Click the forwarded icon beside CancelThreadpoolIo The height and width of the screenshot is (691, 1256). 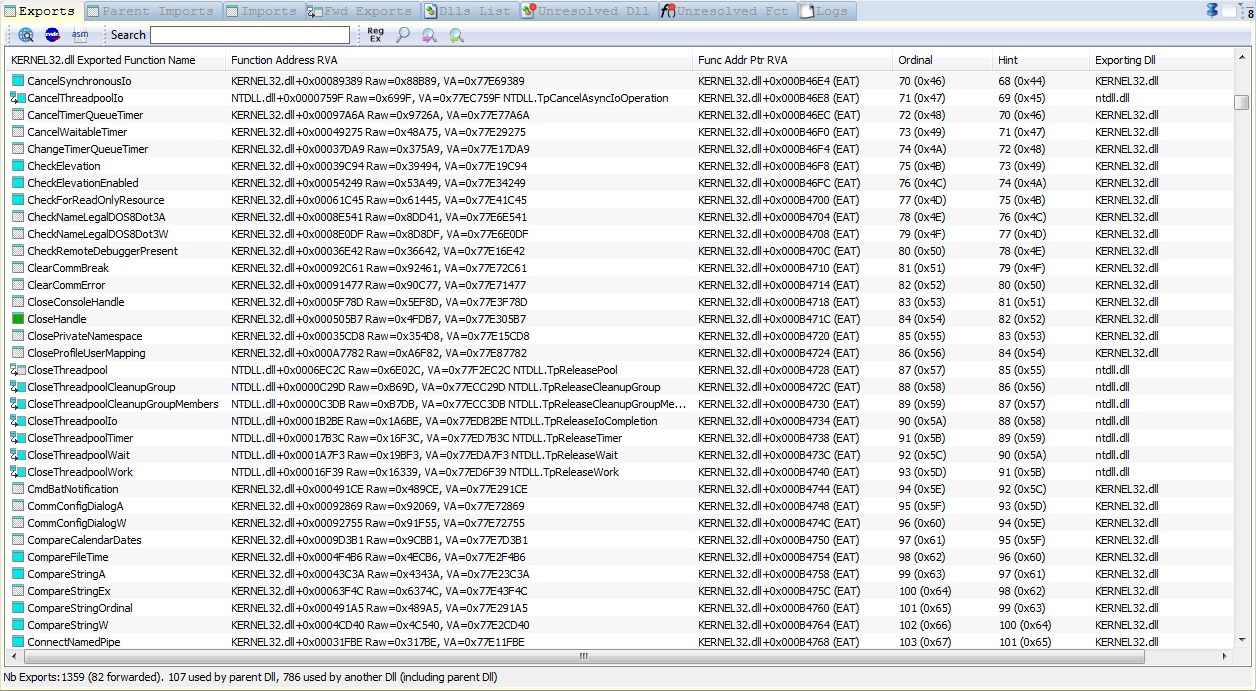[17, 98]
